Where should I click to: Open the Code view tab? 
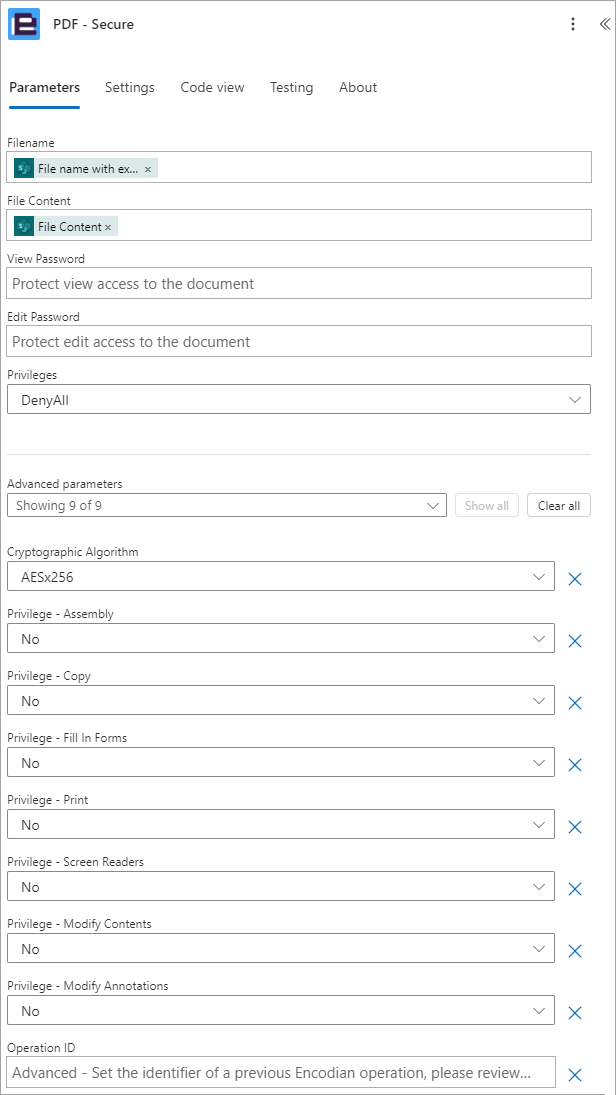212,87
